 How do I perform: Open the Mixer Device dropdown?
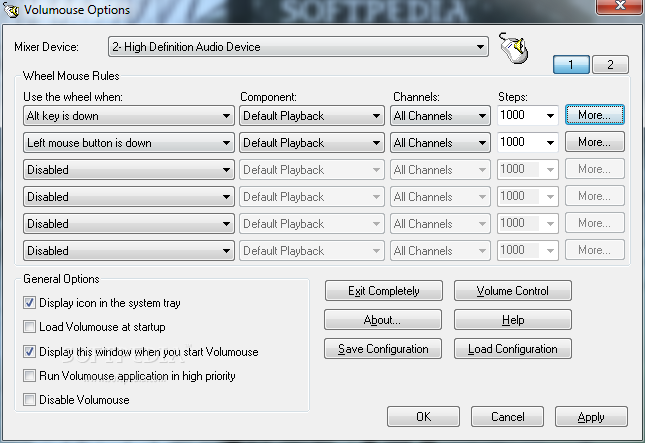pos(298,46)
